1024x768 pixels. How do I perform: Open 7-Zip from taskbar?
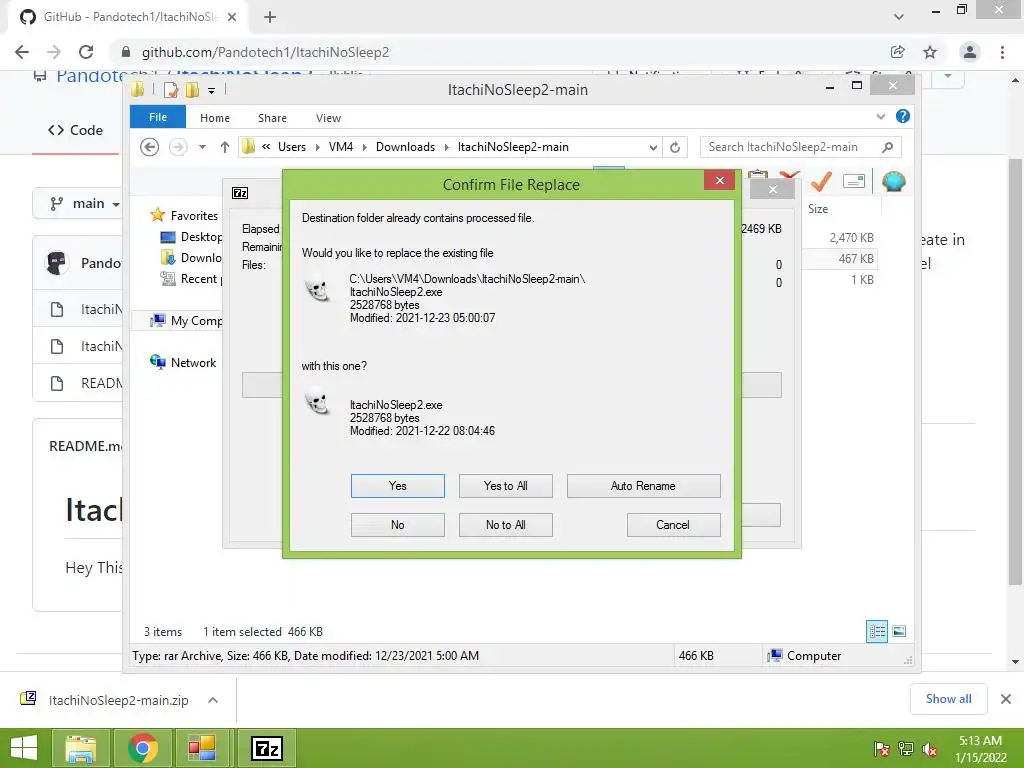[x=266, y=748]
